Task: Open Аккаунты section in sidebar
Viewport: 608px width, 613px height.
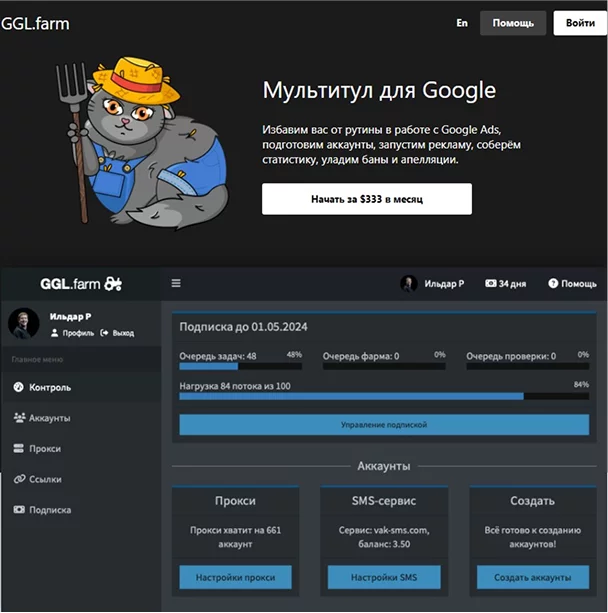Action: (x=49, y=418)
